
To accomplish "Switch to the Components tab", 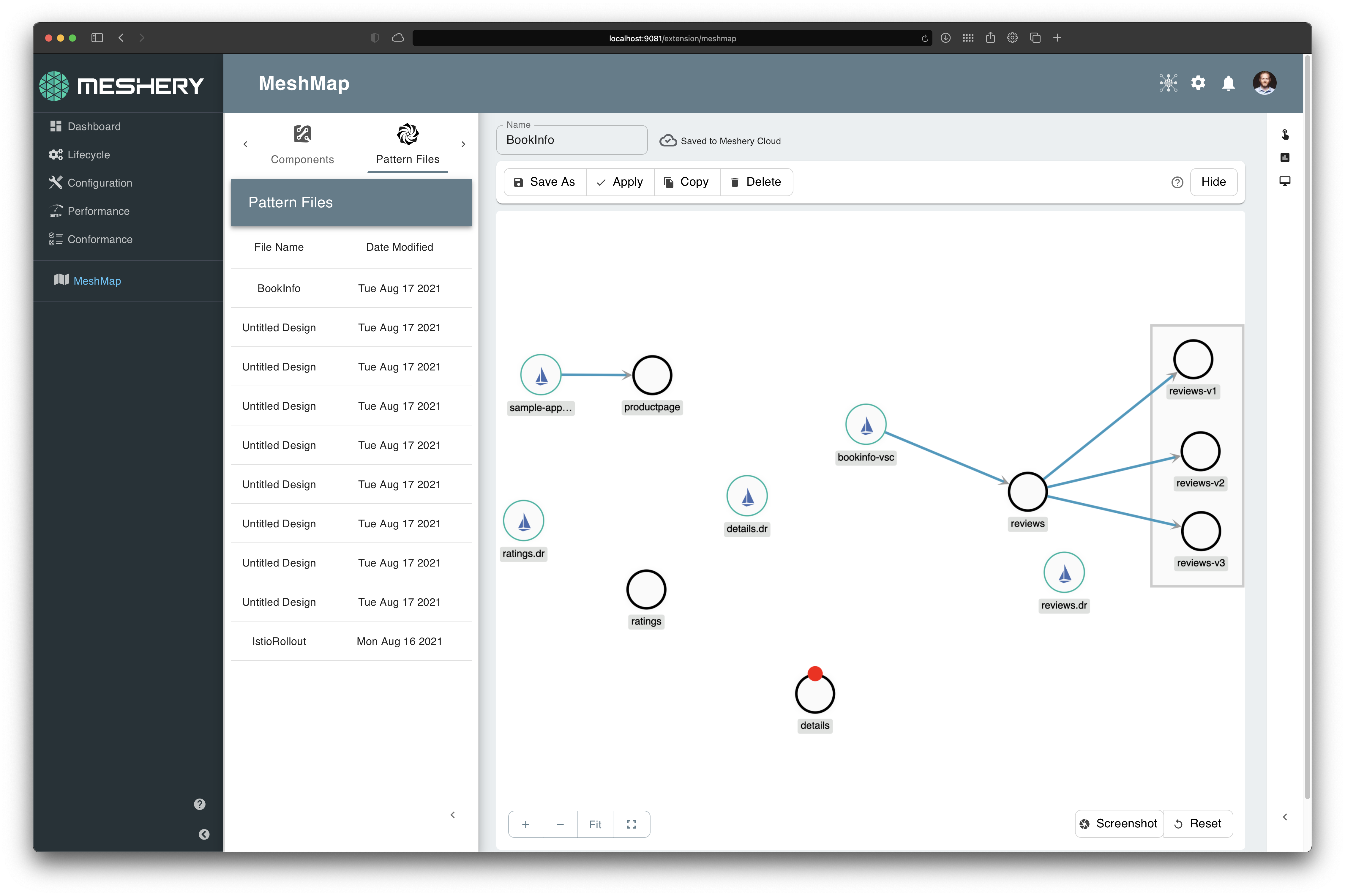I will [302, 145].
